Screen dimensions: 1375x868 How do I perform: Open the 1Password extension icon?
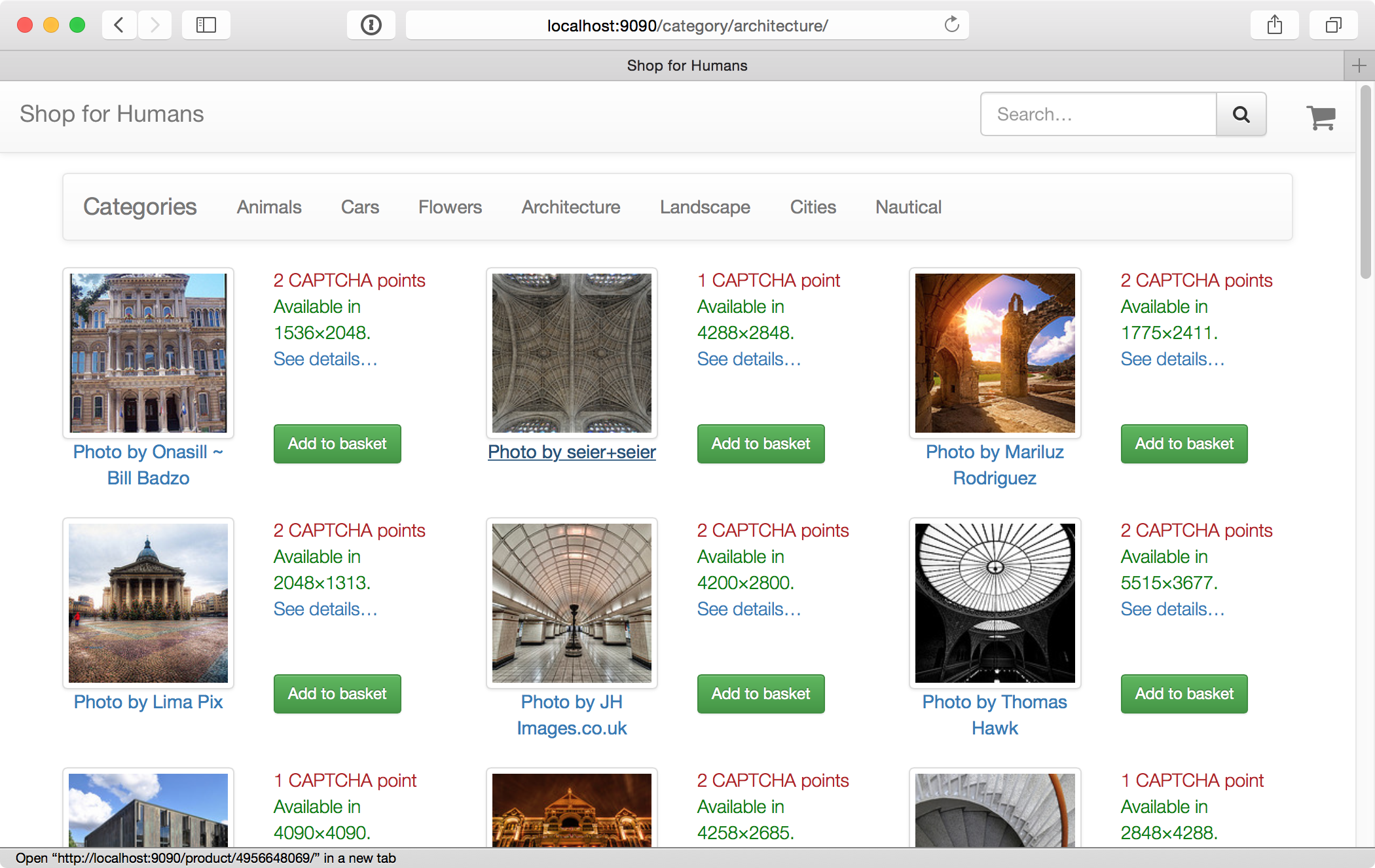pyautogui.click(x=371, y=26)
